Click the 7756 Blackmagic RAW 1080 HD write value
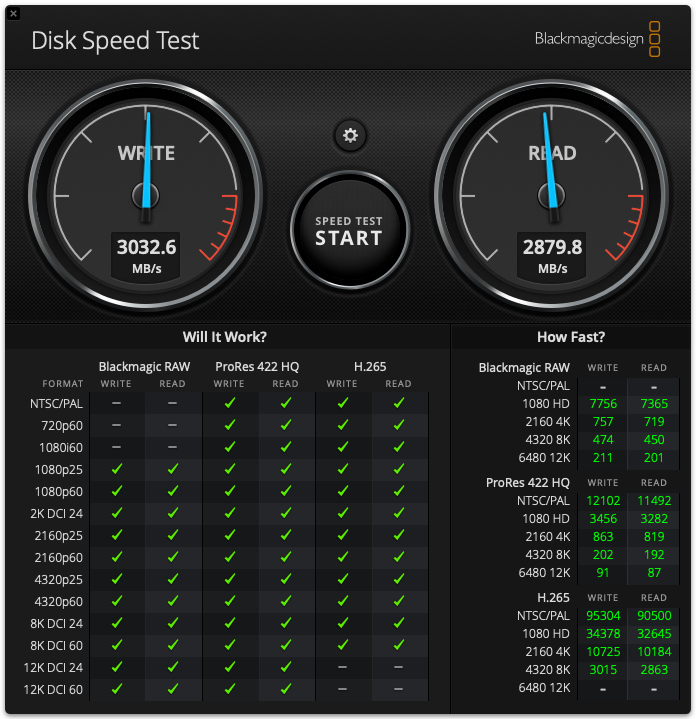This screenshot has height=719, width=696. coord(603,404)
